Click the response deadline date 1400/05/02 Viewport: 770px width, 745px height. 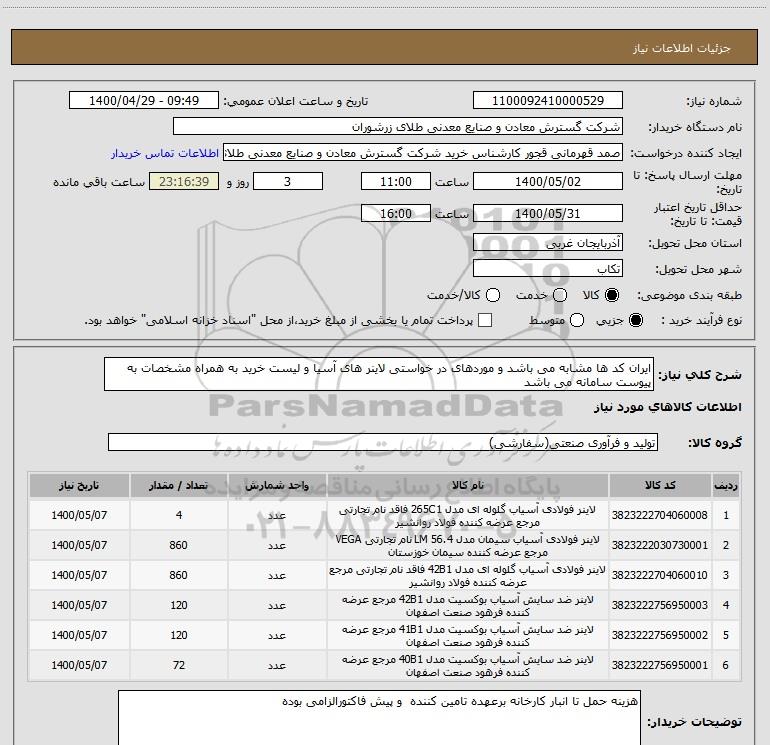tap(548, 181)
